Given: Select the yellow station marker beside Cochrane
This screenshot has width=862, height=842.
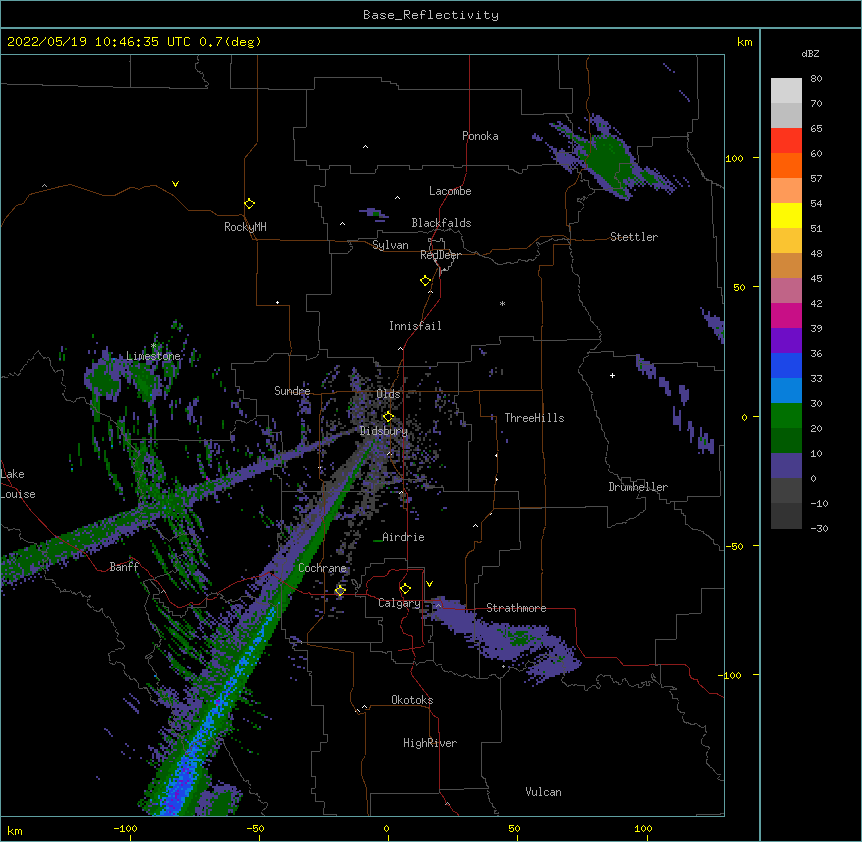Looking at the screenshot, I should point(340,590).
